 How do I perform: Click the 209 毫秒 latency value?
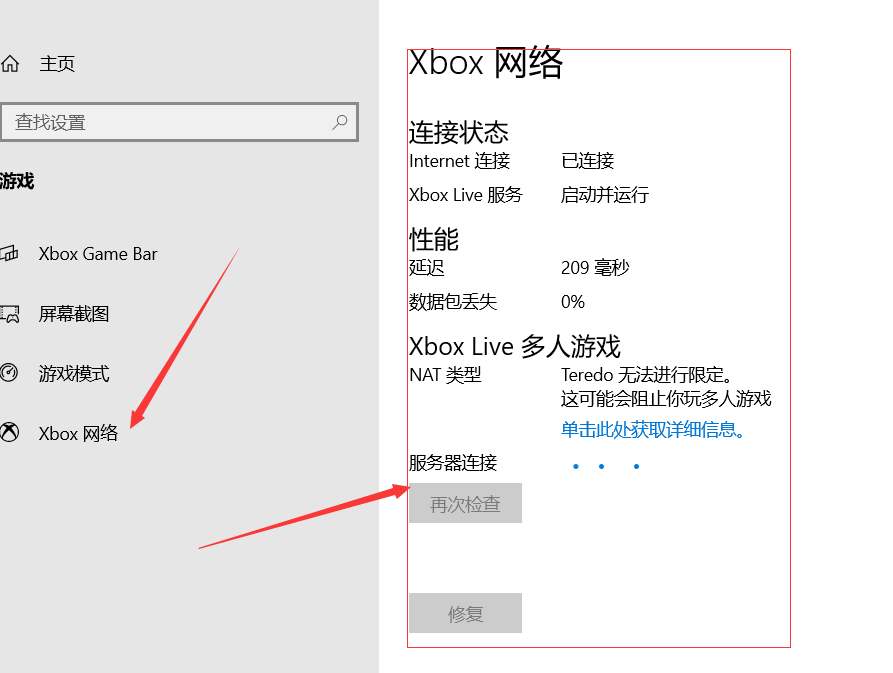click(x=595, y=268)
